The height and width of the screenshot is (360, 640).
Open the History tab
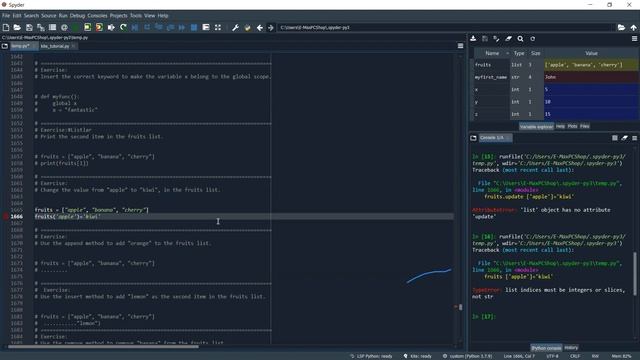tap(571, 348)
